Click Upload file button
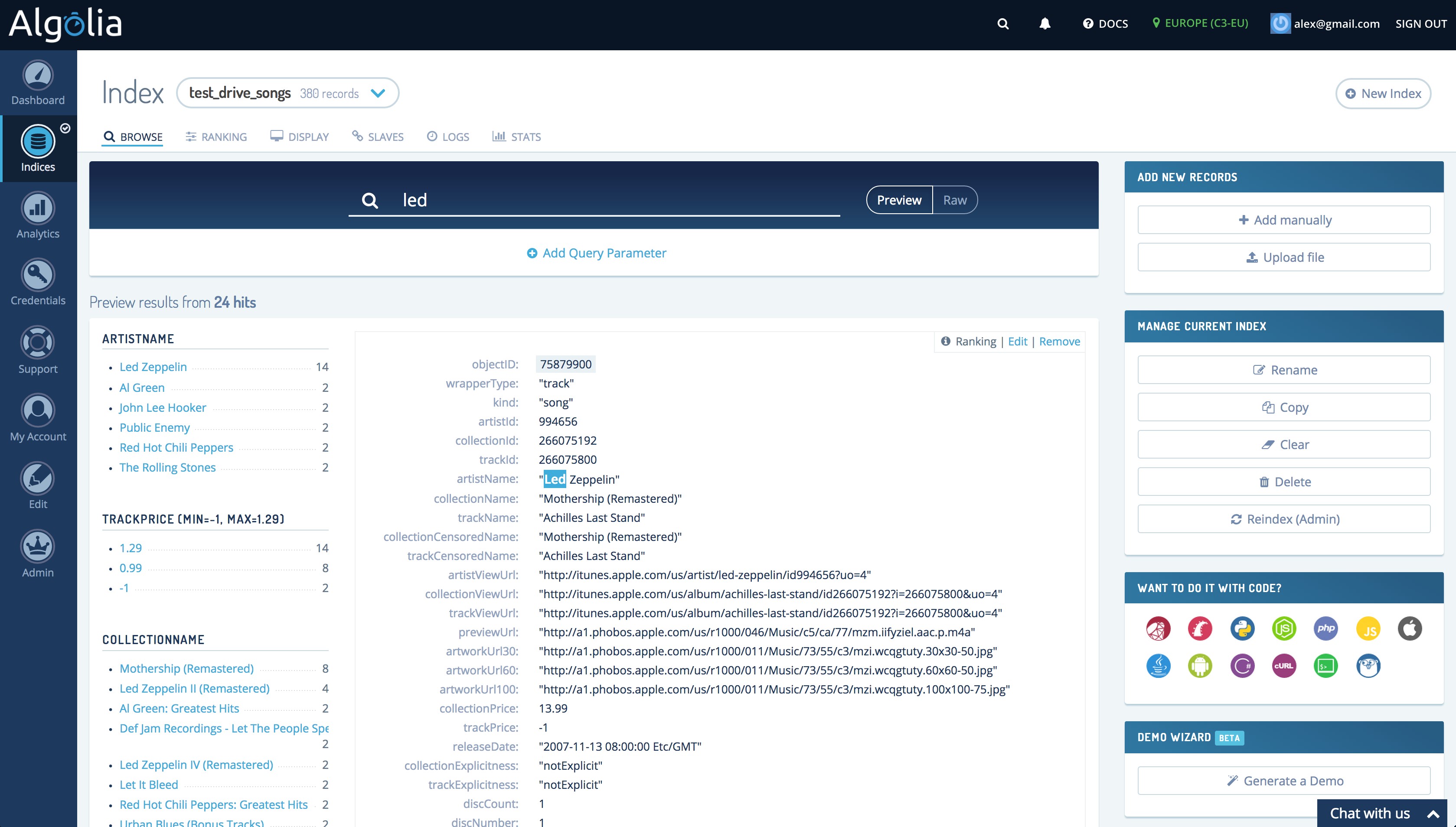The width and height of the screenshot is (1456, 827). [x=1284, y=257]
